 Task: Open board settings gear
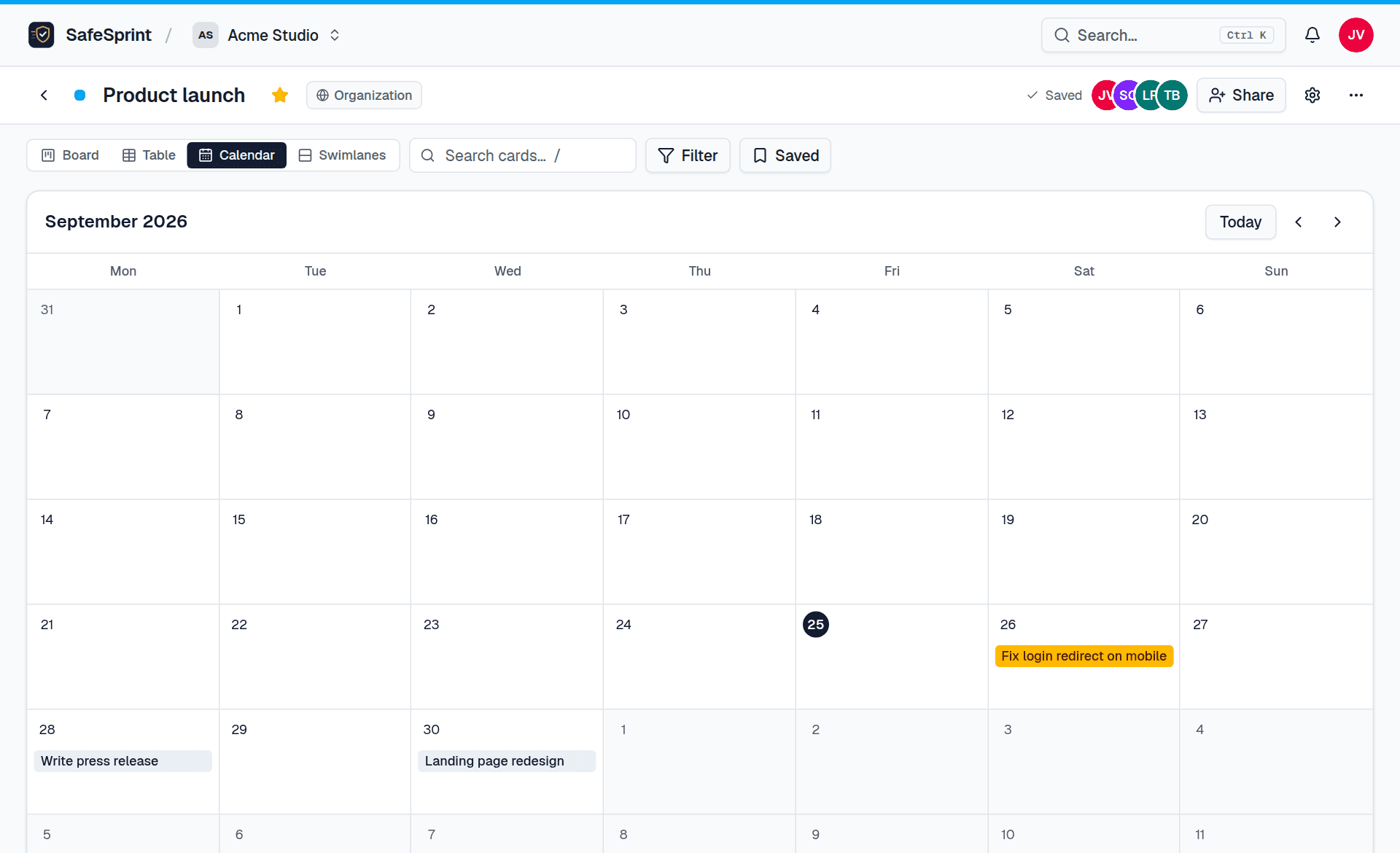[x=1312, y=96]
